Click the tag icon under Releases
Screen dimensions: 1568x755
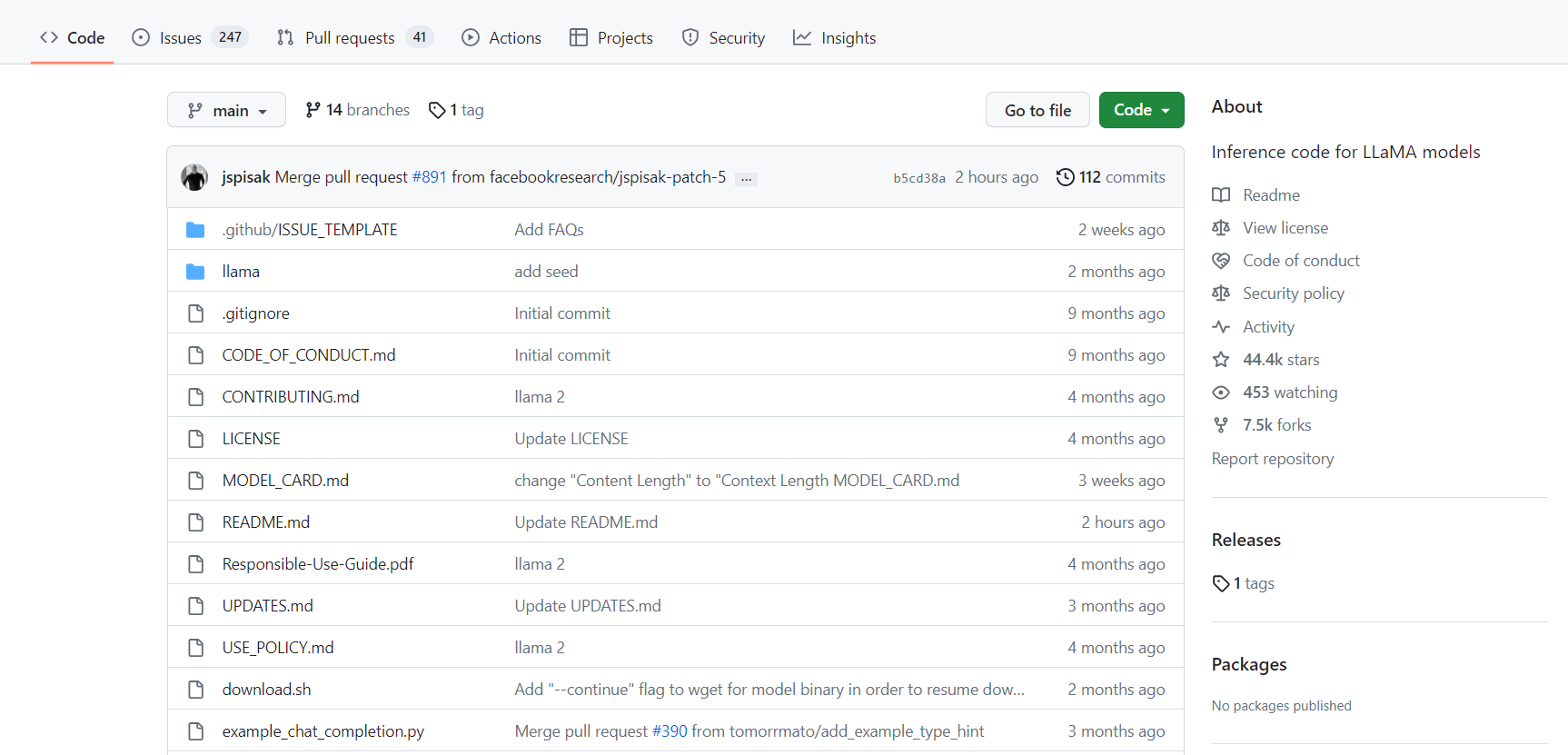[x=1221, y=583]
